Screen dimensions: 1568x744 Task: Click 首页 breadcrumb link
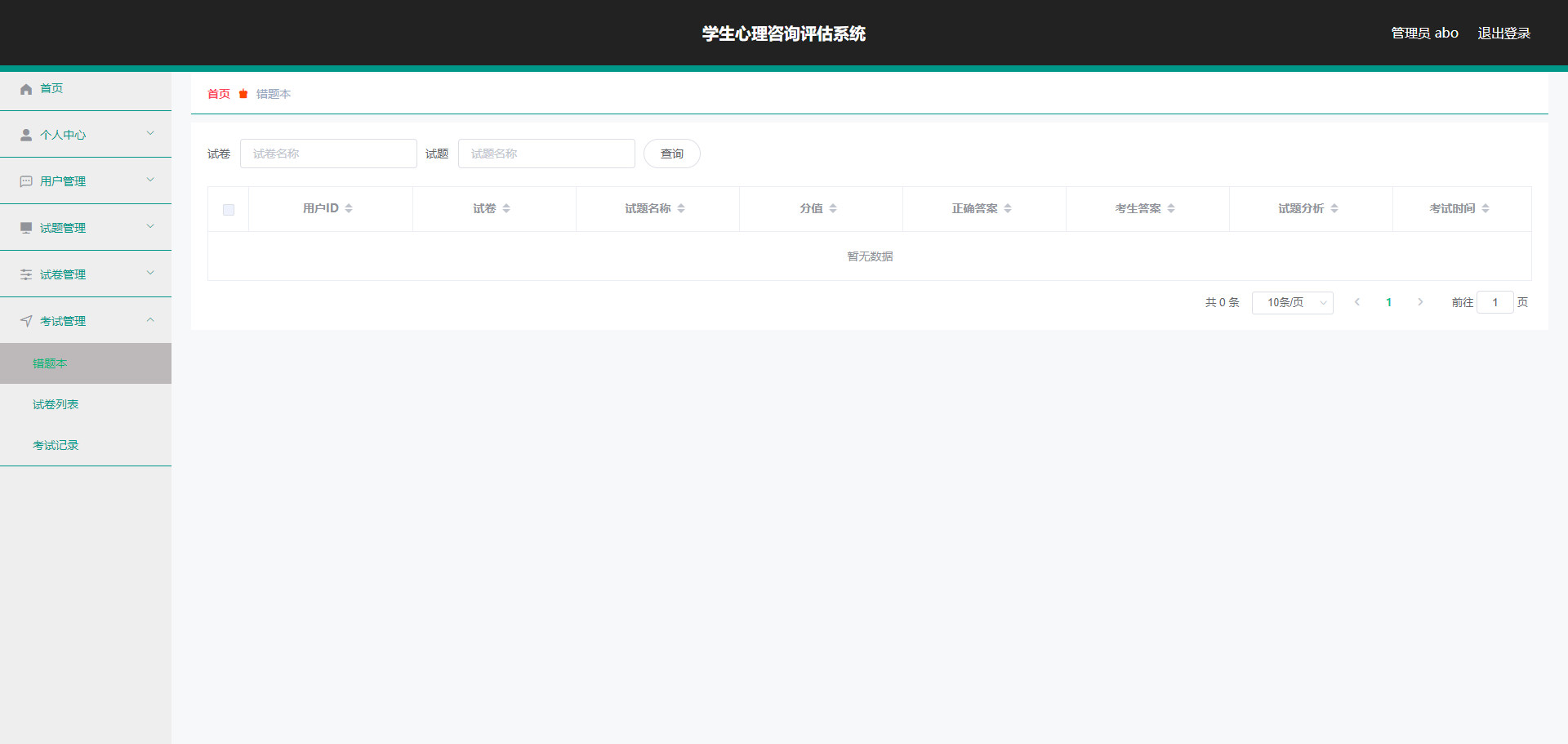point(219,94)
